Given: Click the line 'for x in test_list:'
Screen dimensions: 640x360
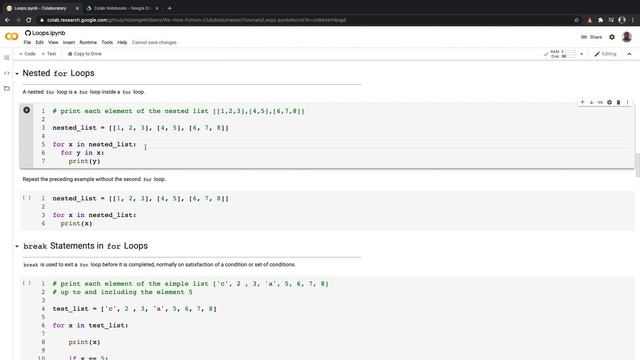Looking at the screenshot, I should [x=90, y=325].
